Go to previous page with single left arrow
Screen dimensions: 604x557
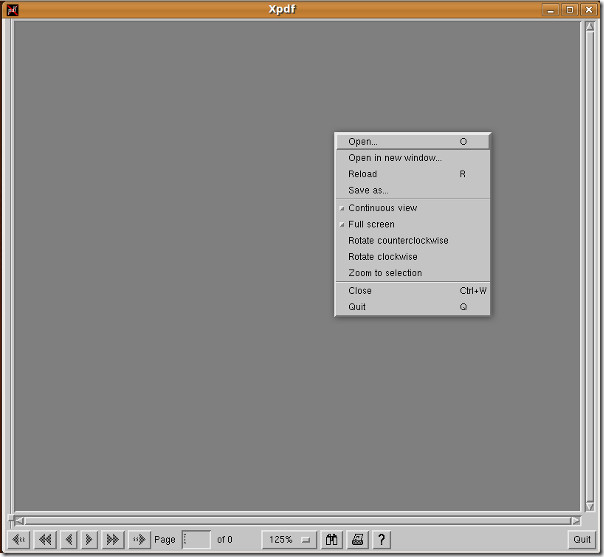[x=69, y=540]
